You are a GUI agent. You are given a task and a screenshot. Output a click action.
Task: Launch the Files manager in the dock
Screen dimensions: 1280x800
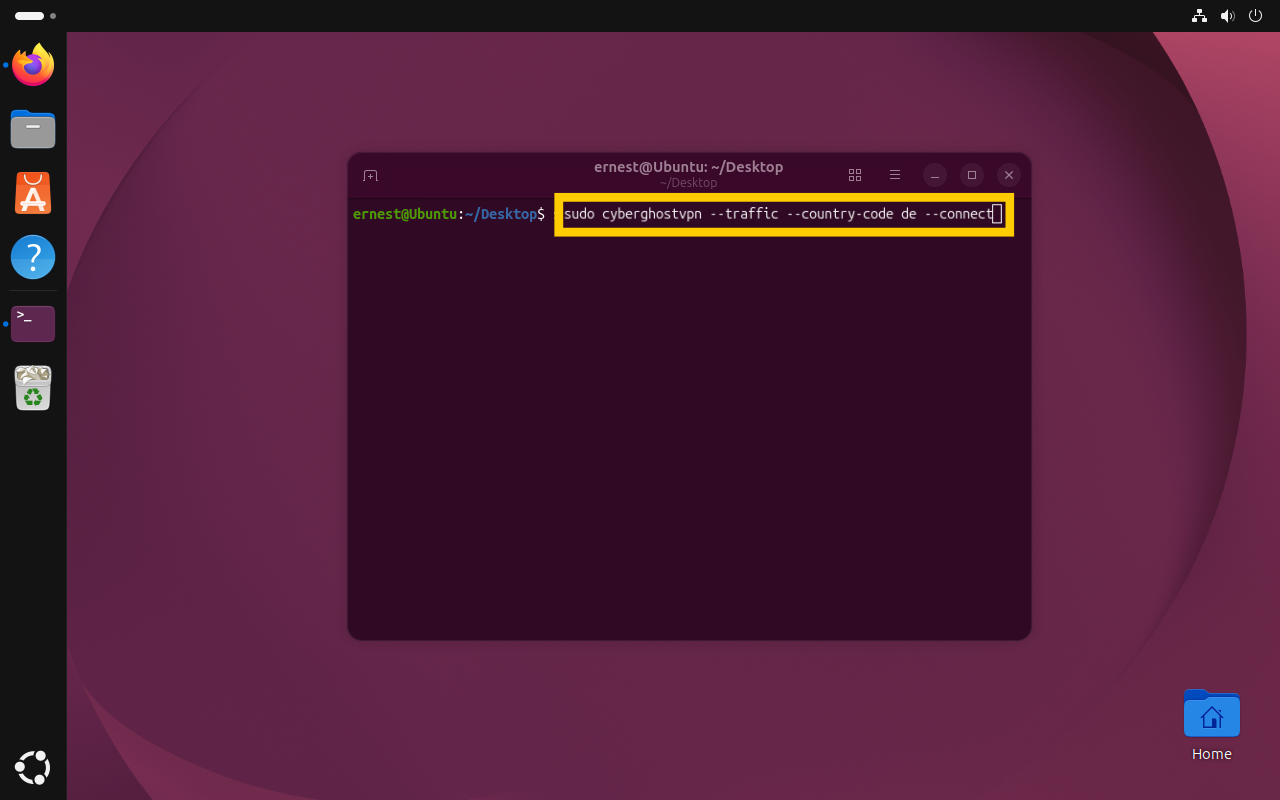tap(33, 129)
